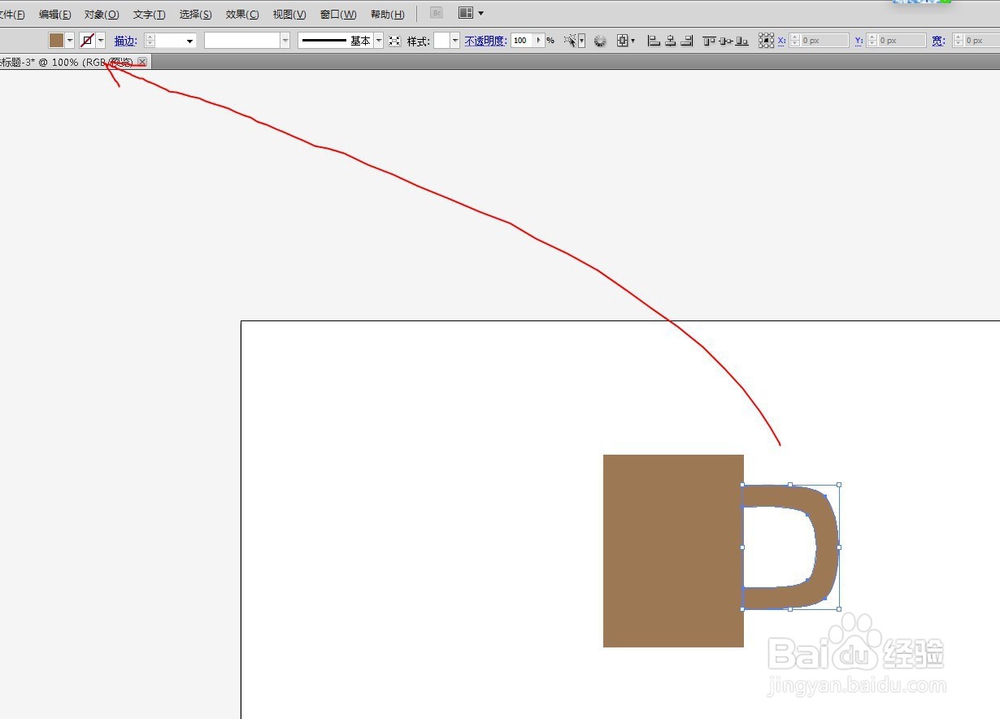Click horizontal align right icon
This screenshot has height=719, width=1000.
pos(687,41)
